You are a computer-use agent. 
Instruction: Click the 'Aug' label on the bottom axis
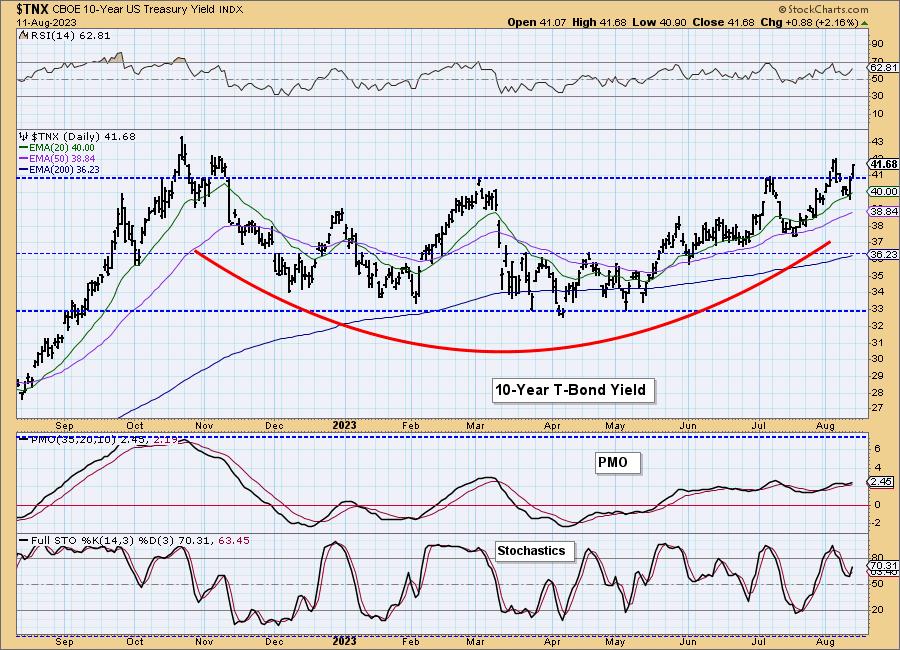coord(825,642)
